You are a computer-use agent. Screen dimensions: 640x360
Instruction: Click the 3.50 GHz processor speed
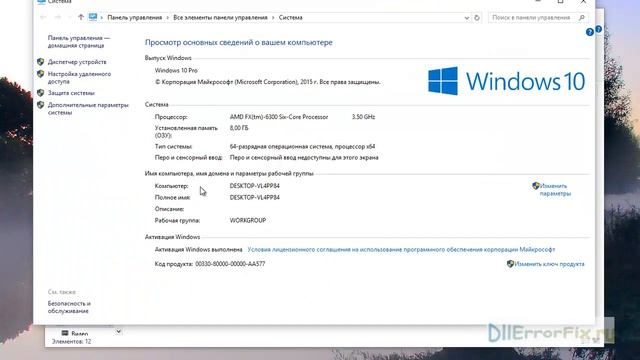363,117
